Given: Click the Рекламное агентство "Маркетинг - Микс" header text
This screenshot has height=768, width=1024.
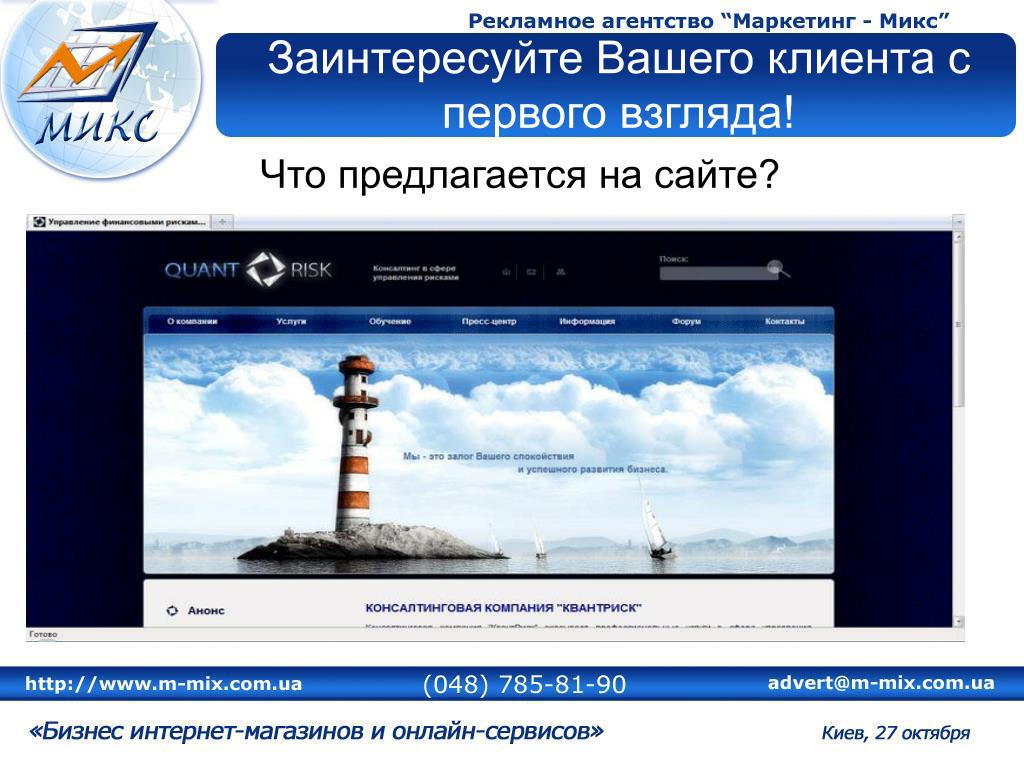Looking at the screenshot, I should (x=709, y=21).
